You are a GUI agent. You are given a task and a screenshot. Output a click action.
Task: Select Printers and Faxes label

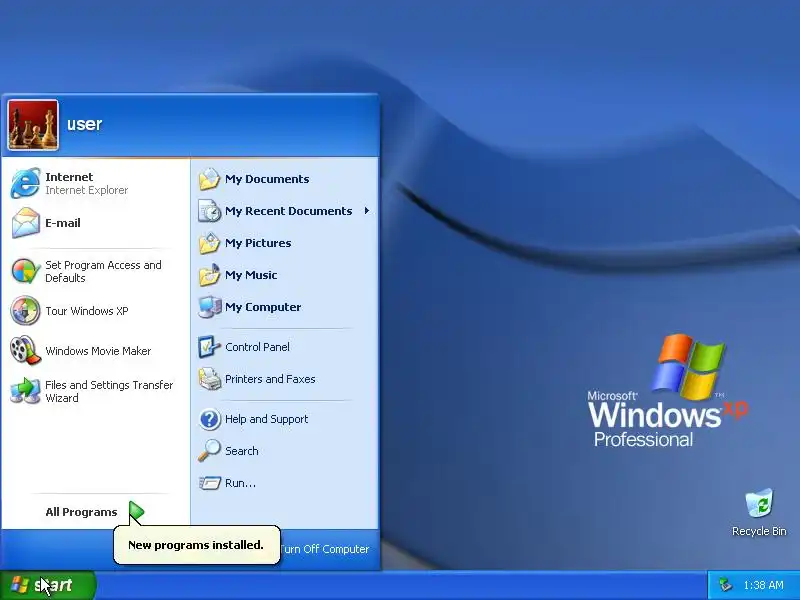point(270,379)
